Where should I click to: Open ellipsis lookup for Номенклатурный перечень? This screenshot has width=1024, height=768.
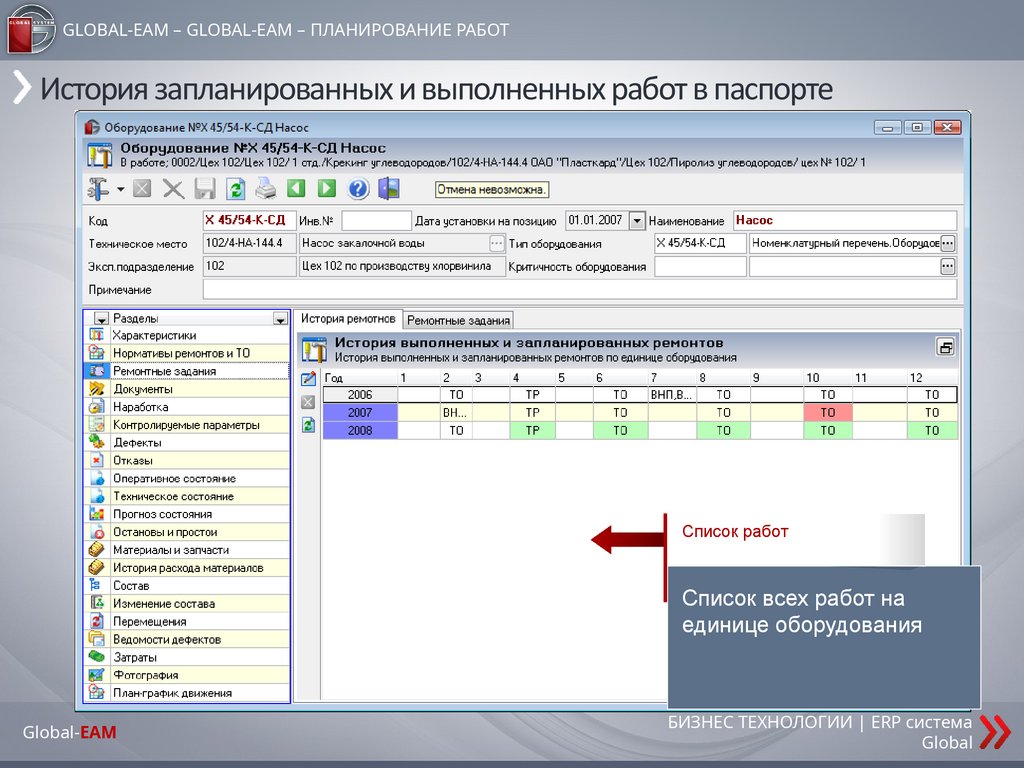point(948,244)
